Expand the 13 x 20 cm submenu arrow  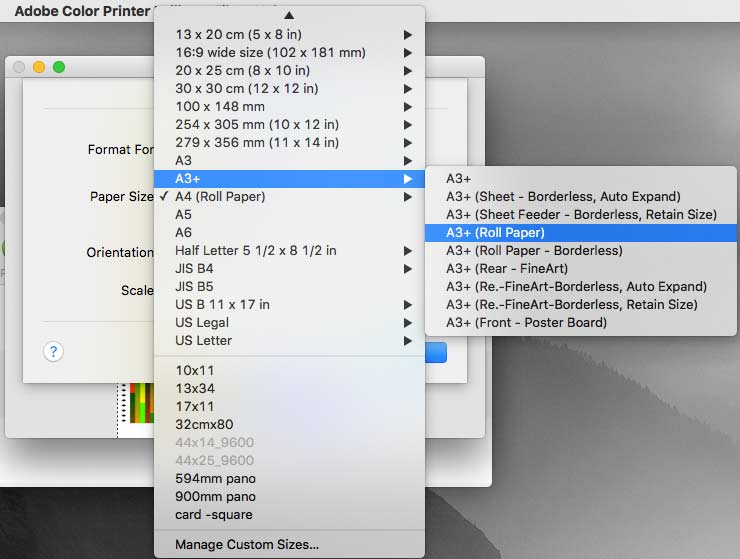[408, 35]
